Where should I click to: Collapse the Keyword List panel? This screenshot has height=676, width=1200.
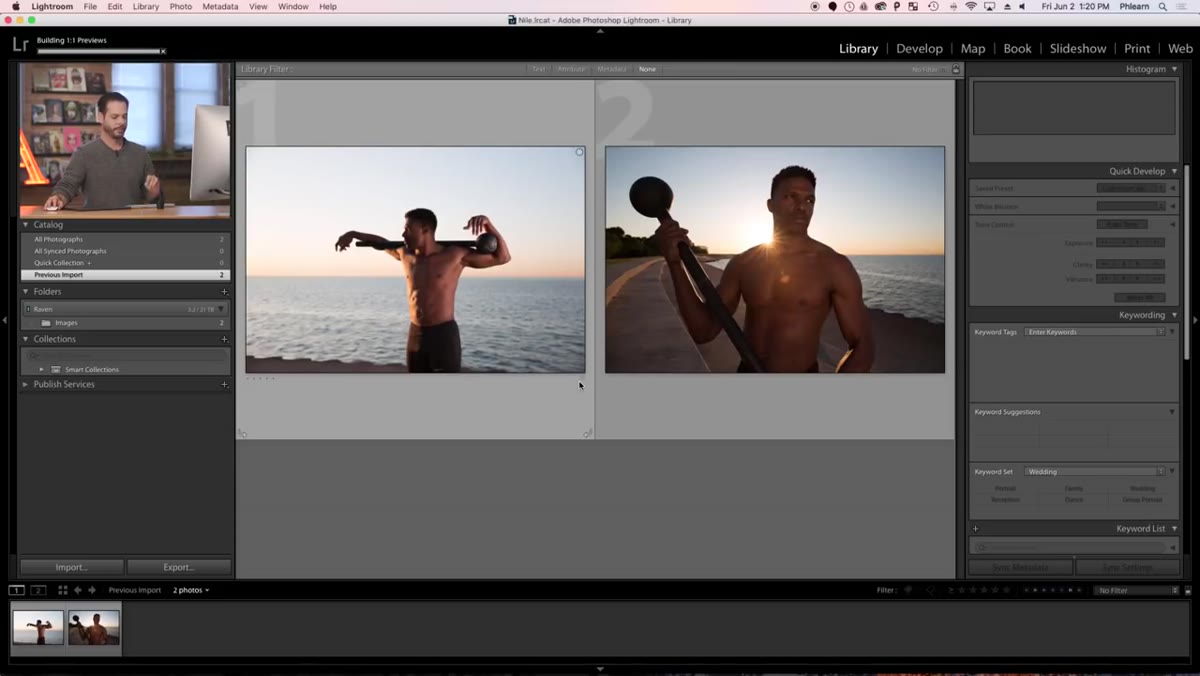tap(1174, 528)
